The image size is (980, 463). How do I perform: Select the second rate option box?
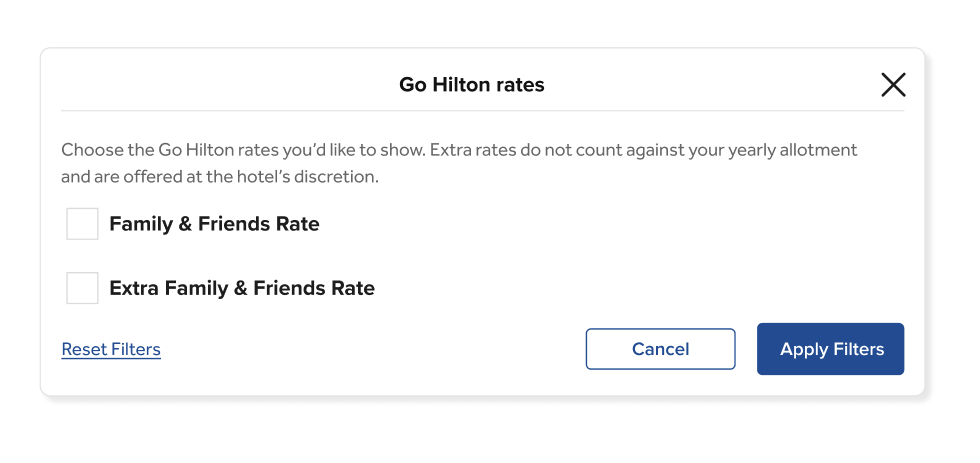click(82, 288)
